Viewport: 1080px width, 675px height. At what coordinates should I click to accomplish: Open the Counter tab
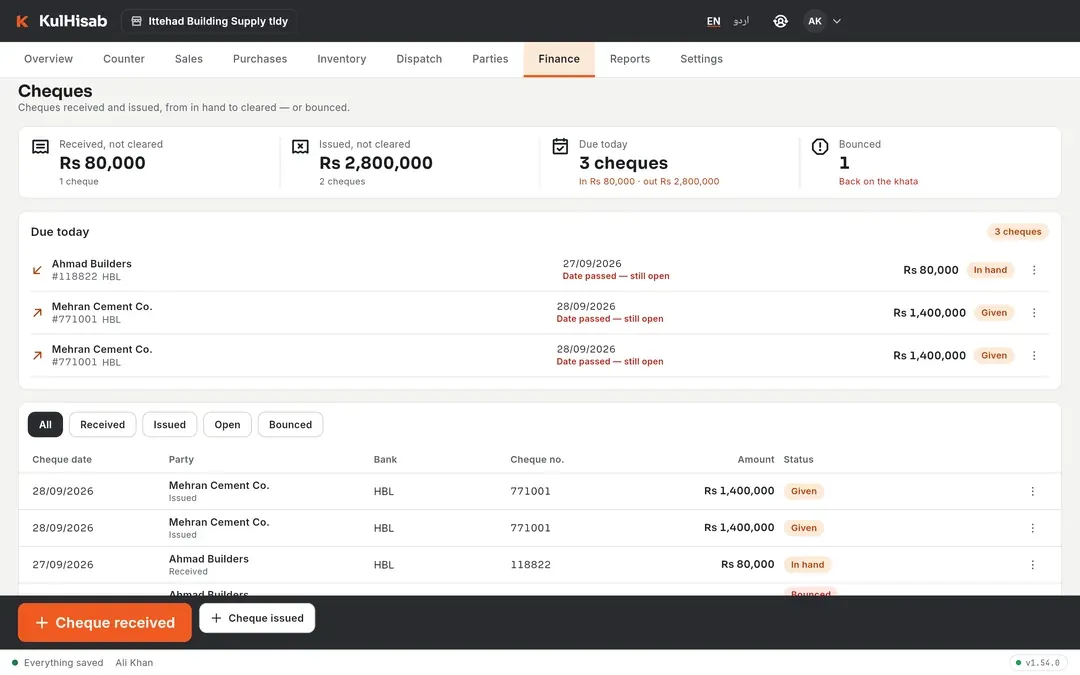124,59
